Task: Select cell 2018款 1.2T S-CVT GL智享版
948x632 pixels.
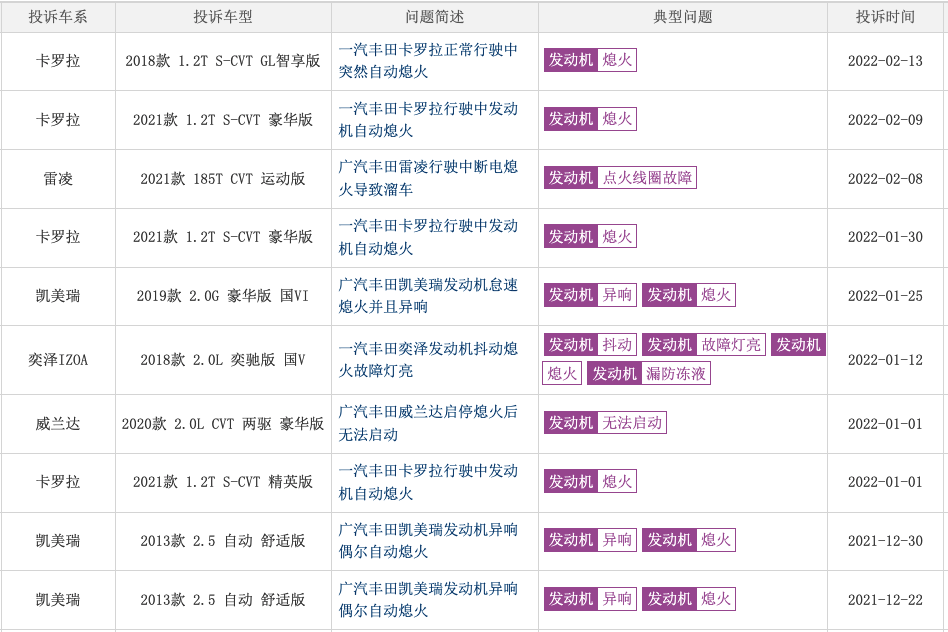Action: tap(223, 61)
